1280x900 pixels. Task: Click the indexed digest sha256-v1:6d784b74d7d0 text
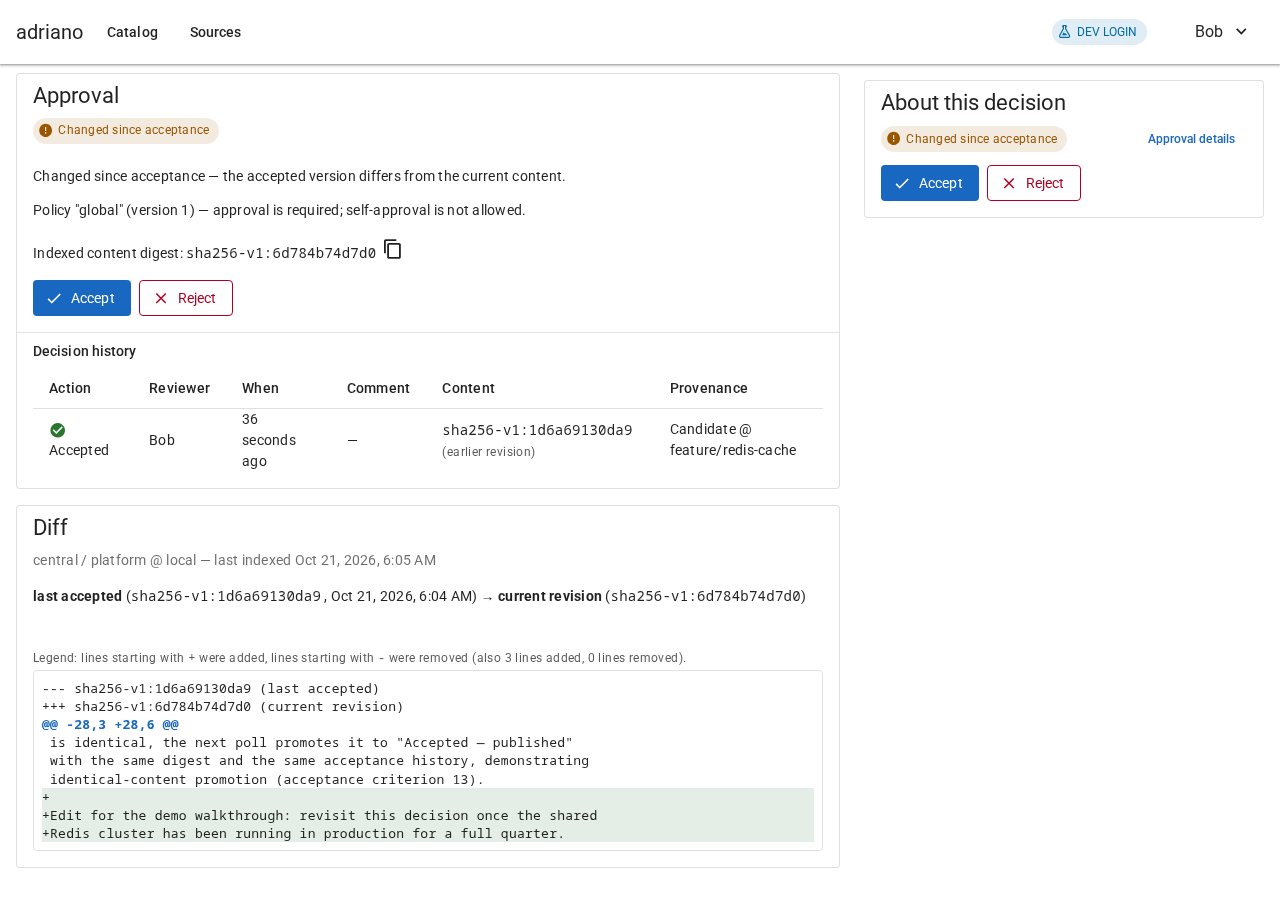tap(281, 253)
